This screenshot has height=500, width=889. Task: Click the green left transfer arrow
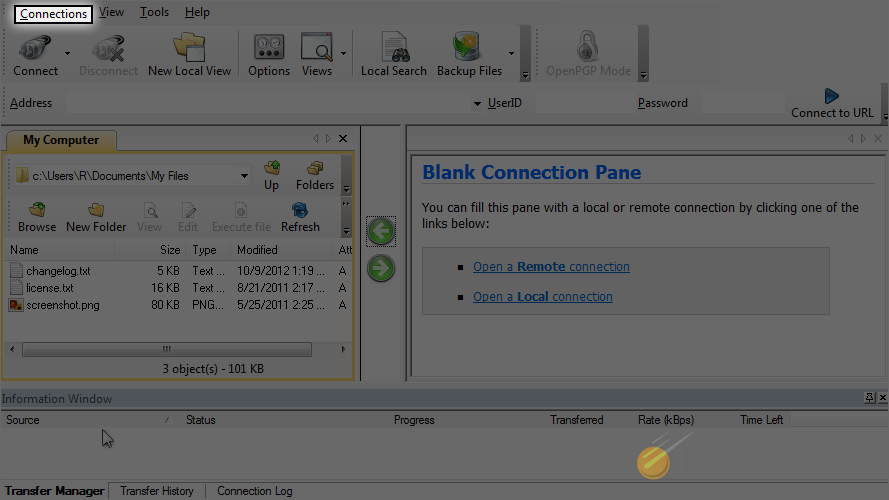tap(380, 231)
